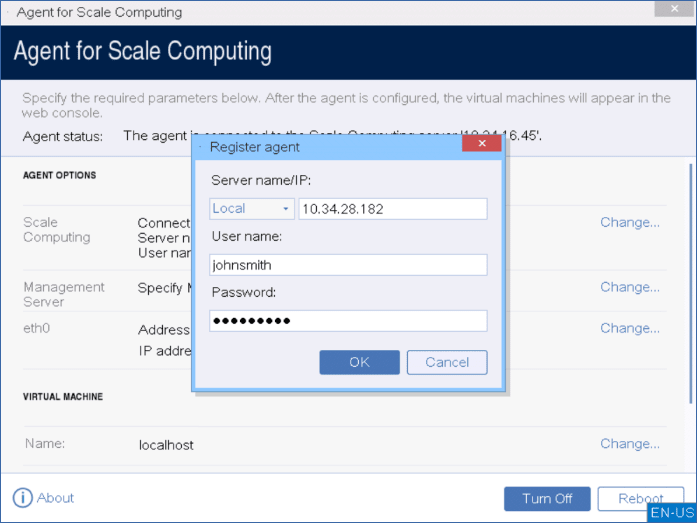Image resolution: width=697 pixels, height=523 pixels.
Task: Open Change link for eth0 network
Action: 629,328
